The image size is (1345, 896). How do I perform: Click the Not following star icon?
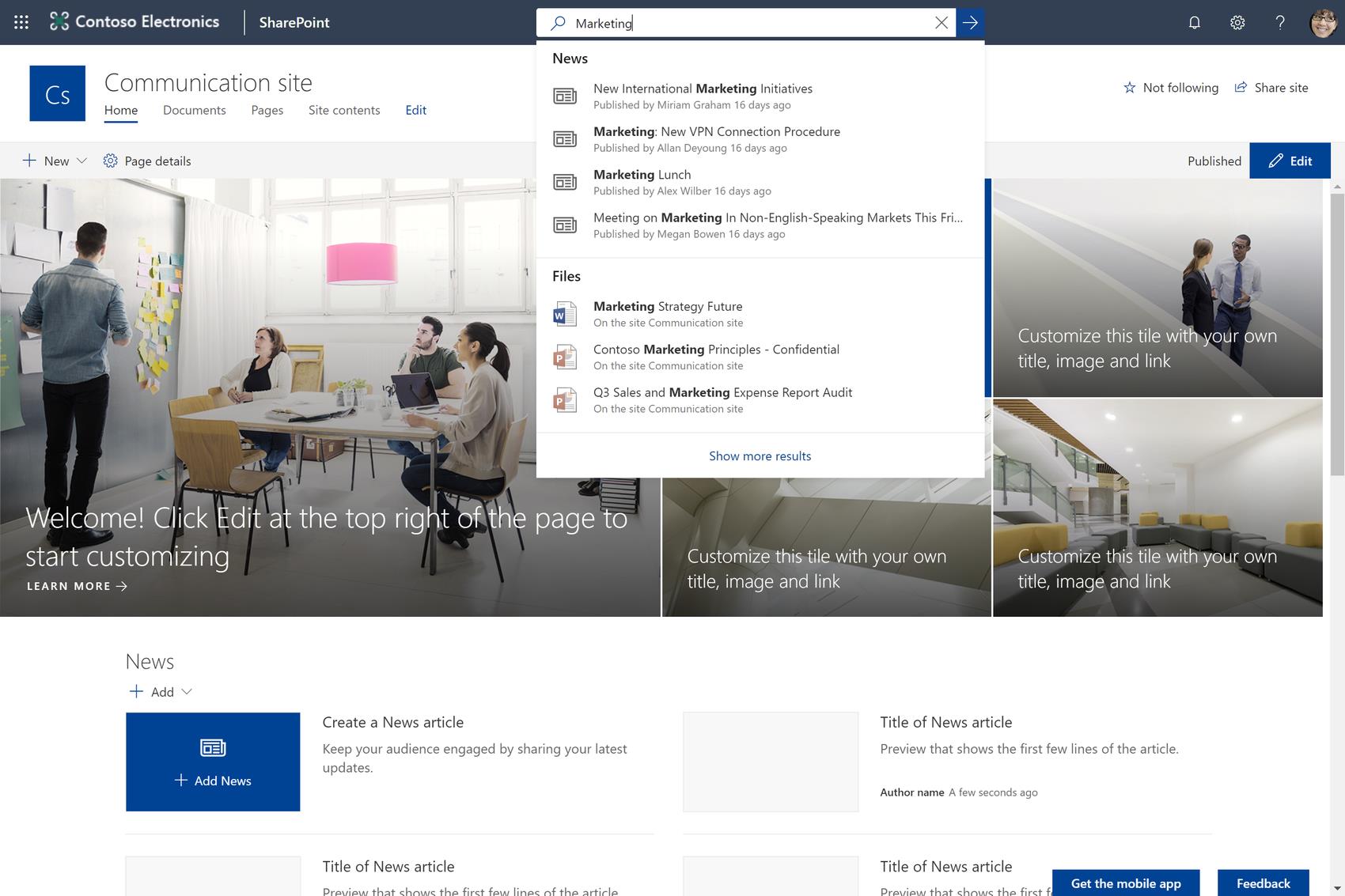1129,88
